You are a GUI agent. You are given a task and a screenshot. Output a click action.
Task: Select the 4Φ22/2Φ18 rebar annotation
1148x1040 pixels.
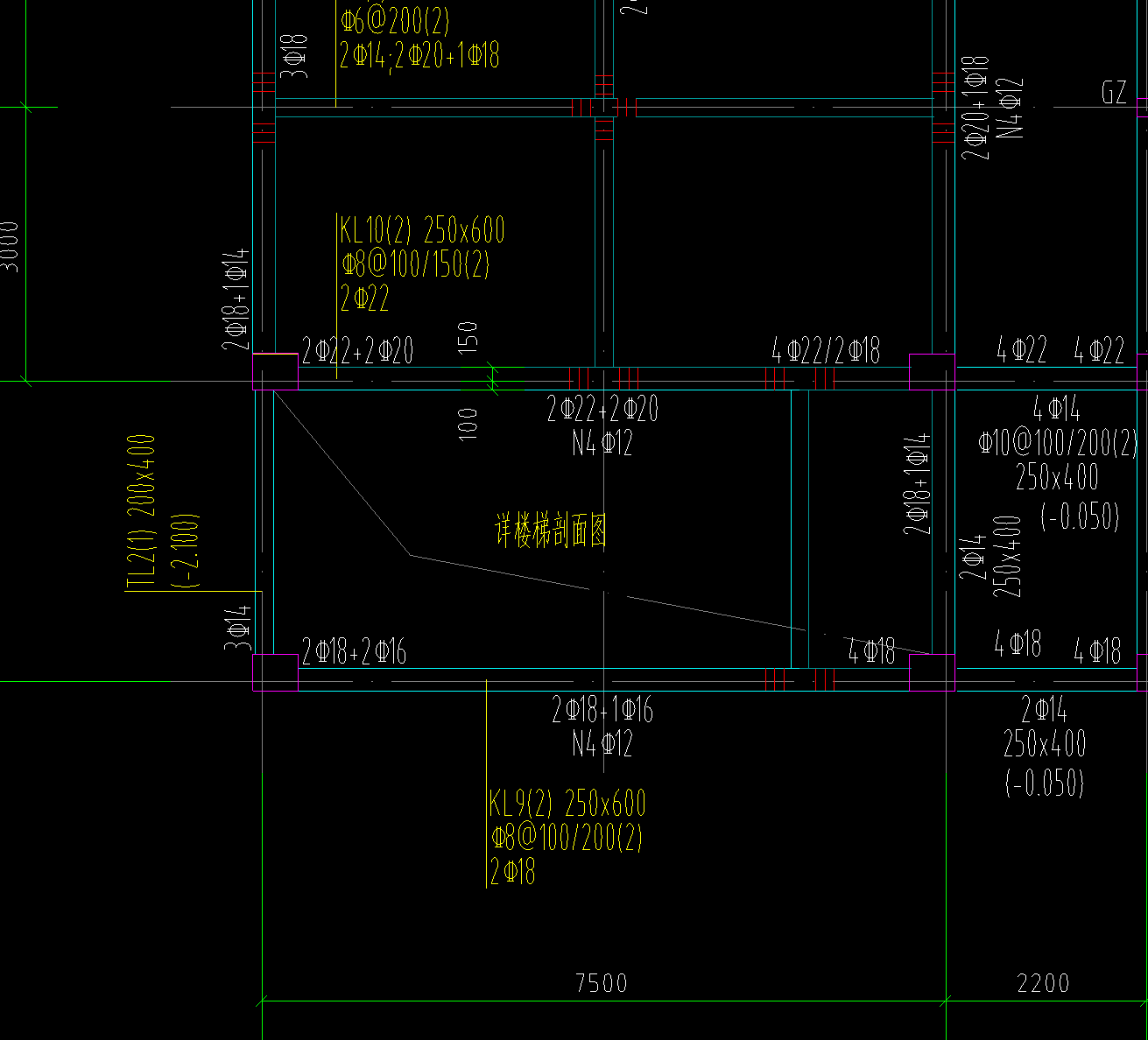tap(826, 352)
